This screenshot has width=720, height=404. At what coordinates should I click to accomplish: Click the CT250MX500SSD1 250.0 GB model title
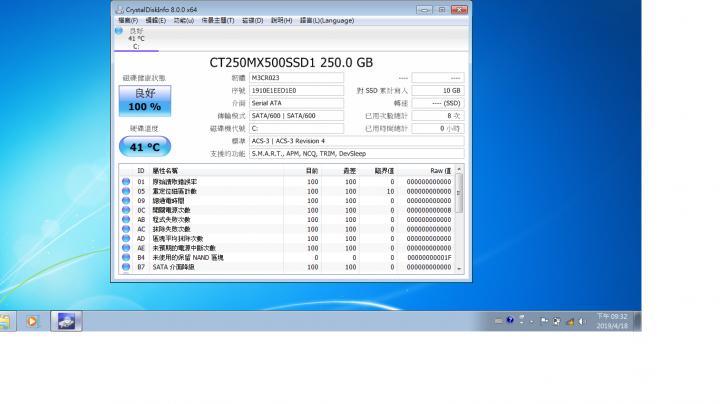[291, 62]
